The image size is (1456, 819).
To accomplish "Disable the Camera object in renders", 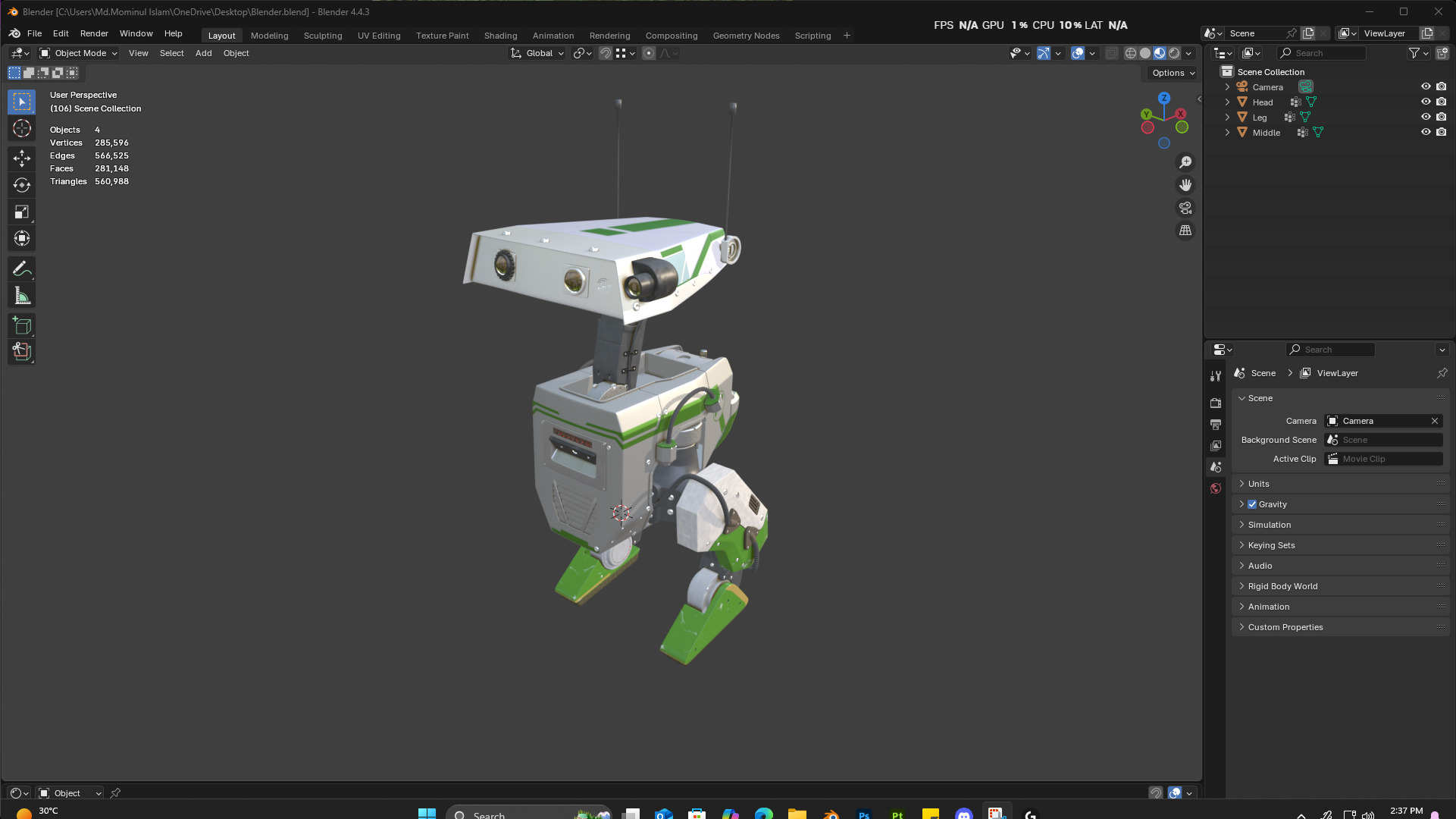I will tap(1442, 87).
